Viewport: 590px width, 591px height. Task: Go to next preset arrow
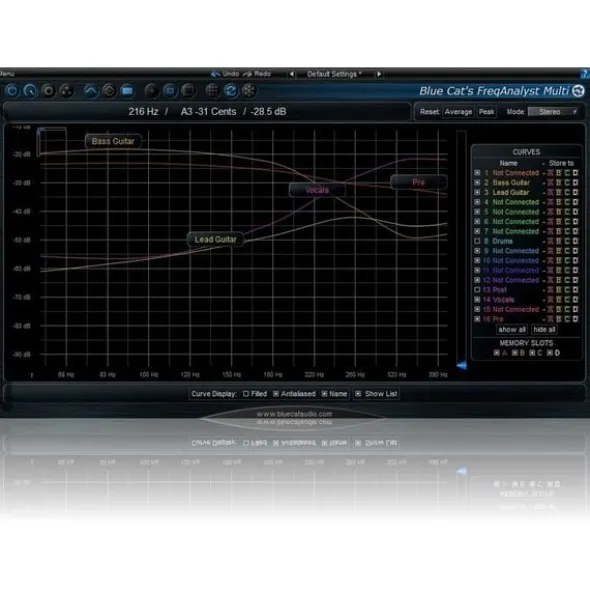pos(379,74)
